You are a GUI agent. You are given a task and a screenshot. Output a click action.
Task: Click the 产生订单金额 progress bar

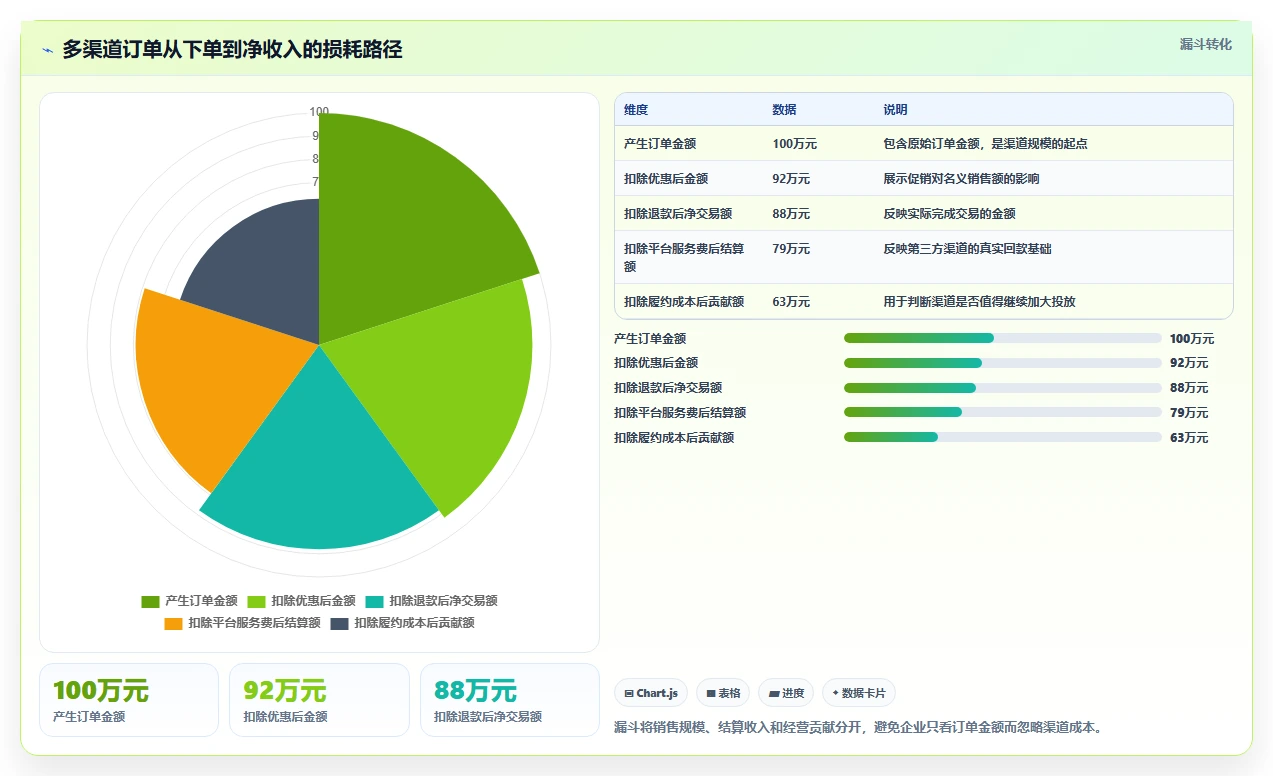click(x=1003, y=339)
